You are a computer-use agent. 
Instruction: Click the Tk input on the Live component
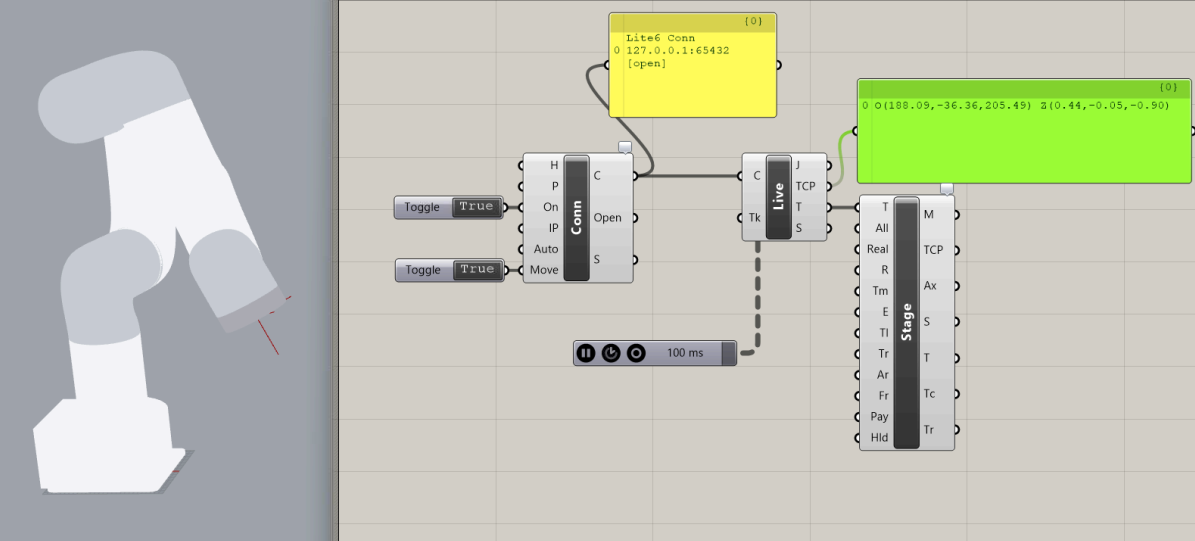pyautogui.click(x=754, y=218)
